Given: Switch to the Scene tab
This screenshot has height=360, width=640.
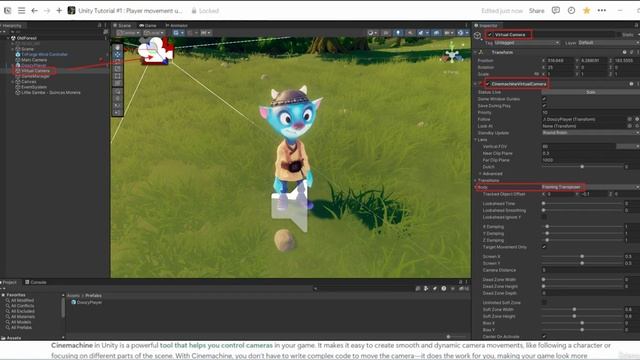Looking at the screenshot, I should [122, 25].
